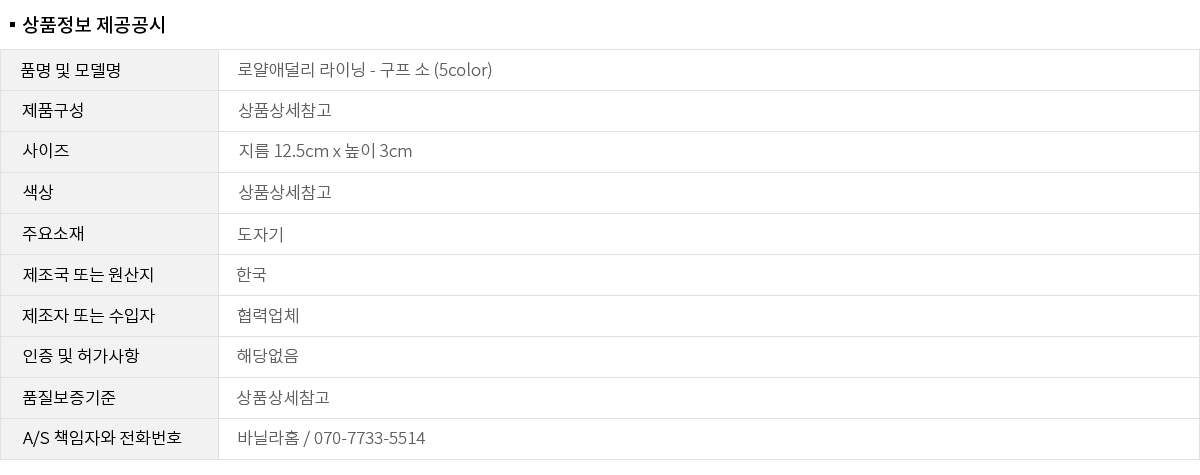Click the 해당없음 certification value
This screenshot has width=1200, height=475.
268,357
